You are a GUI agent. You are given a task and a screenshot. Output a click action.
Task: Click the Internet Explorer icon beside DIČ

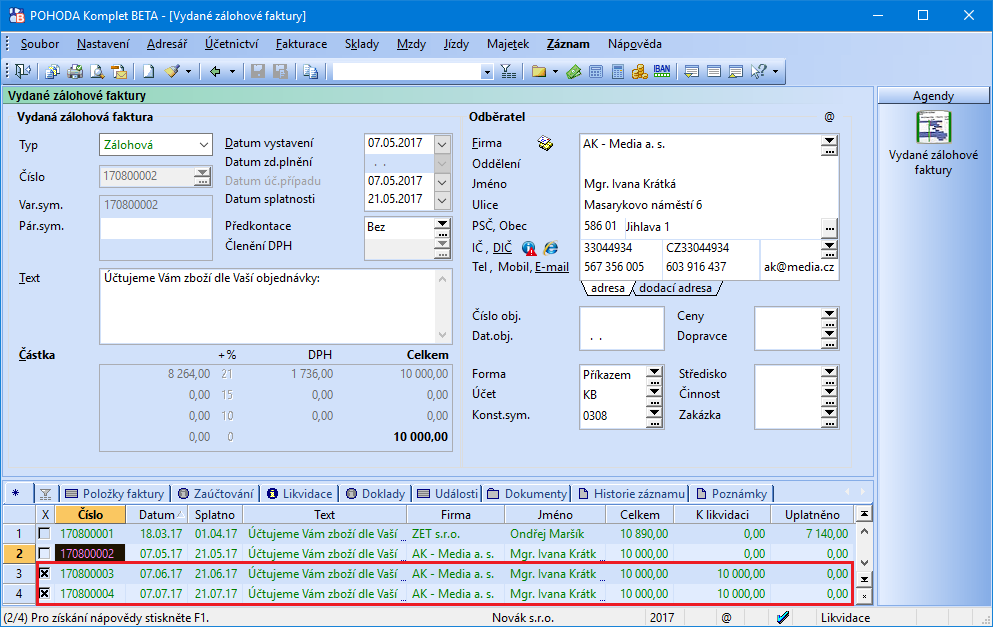tap(551, 248)
